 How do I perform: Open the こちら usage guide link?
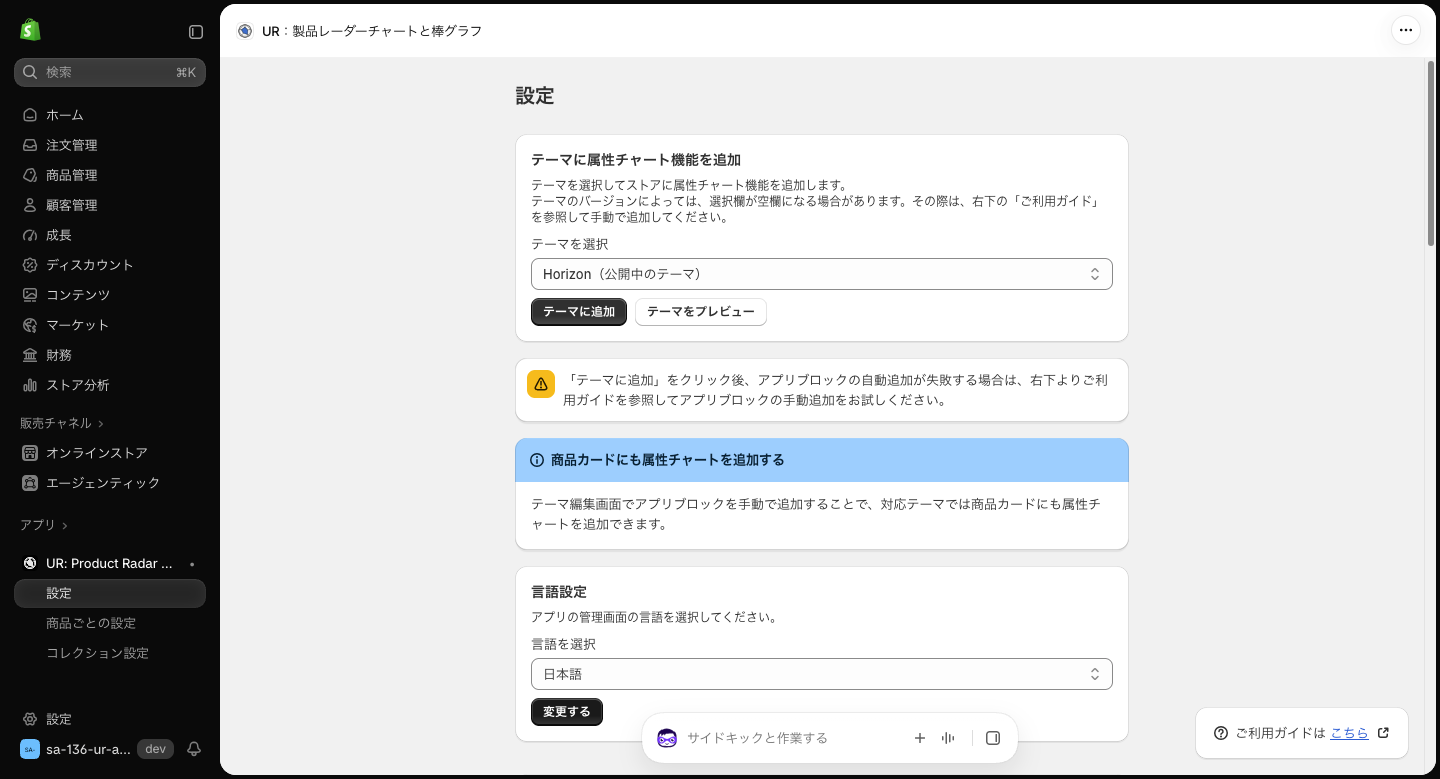pos(1349,733)
